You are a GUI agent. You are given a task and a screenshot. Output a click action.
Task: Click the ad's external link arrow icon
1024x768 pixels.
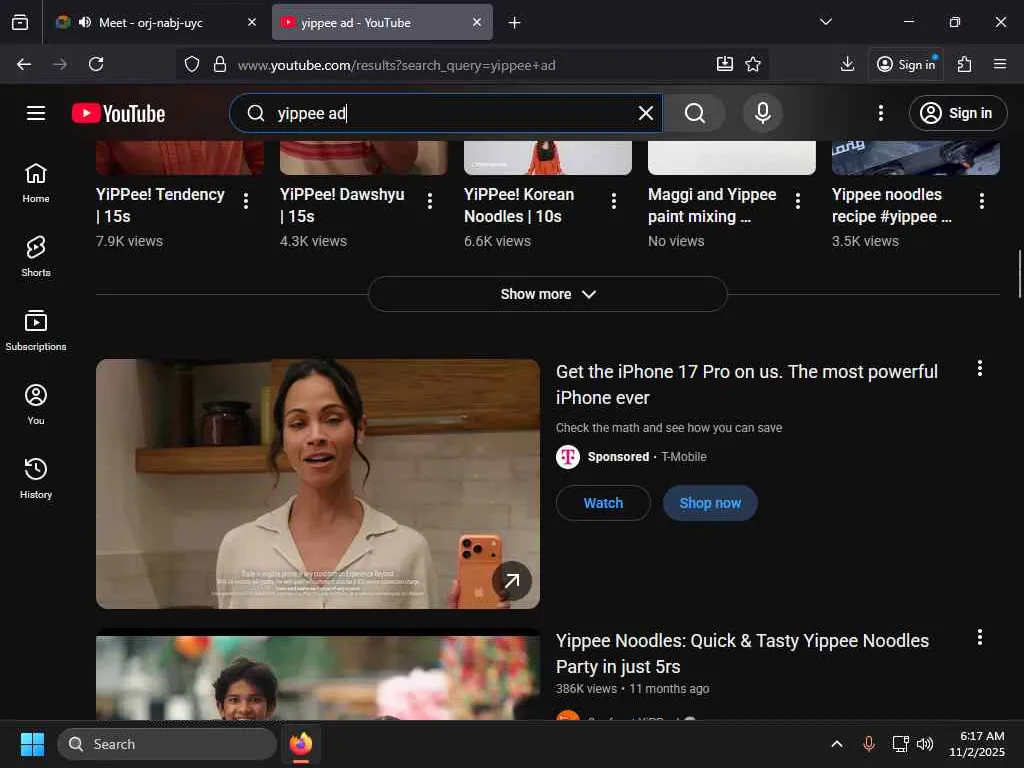point(511,581)
